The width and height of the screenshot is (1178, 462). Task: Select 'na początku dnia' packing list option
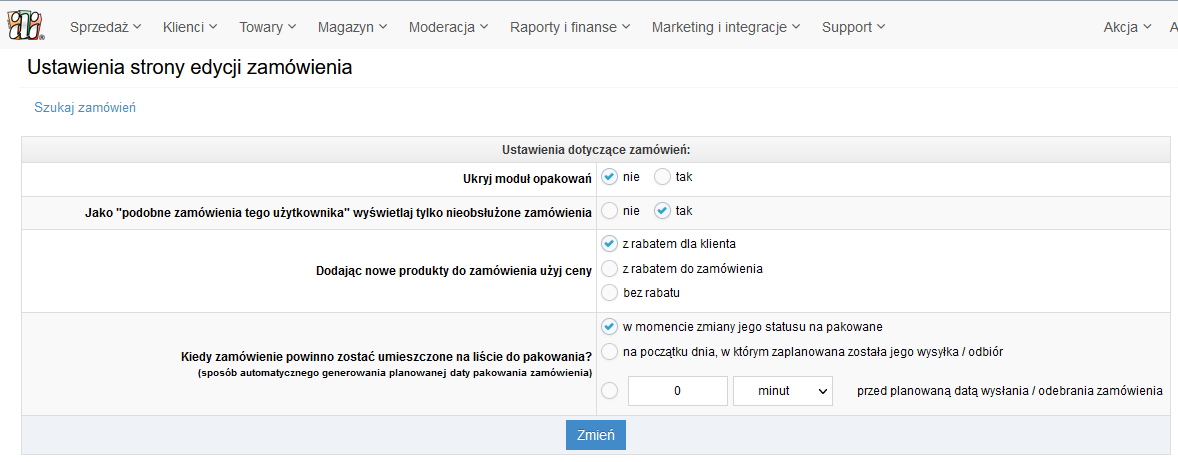click(x=610, y=351)
